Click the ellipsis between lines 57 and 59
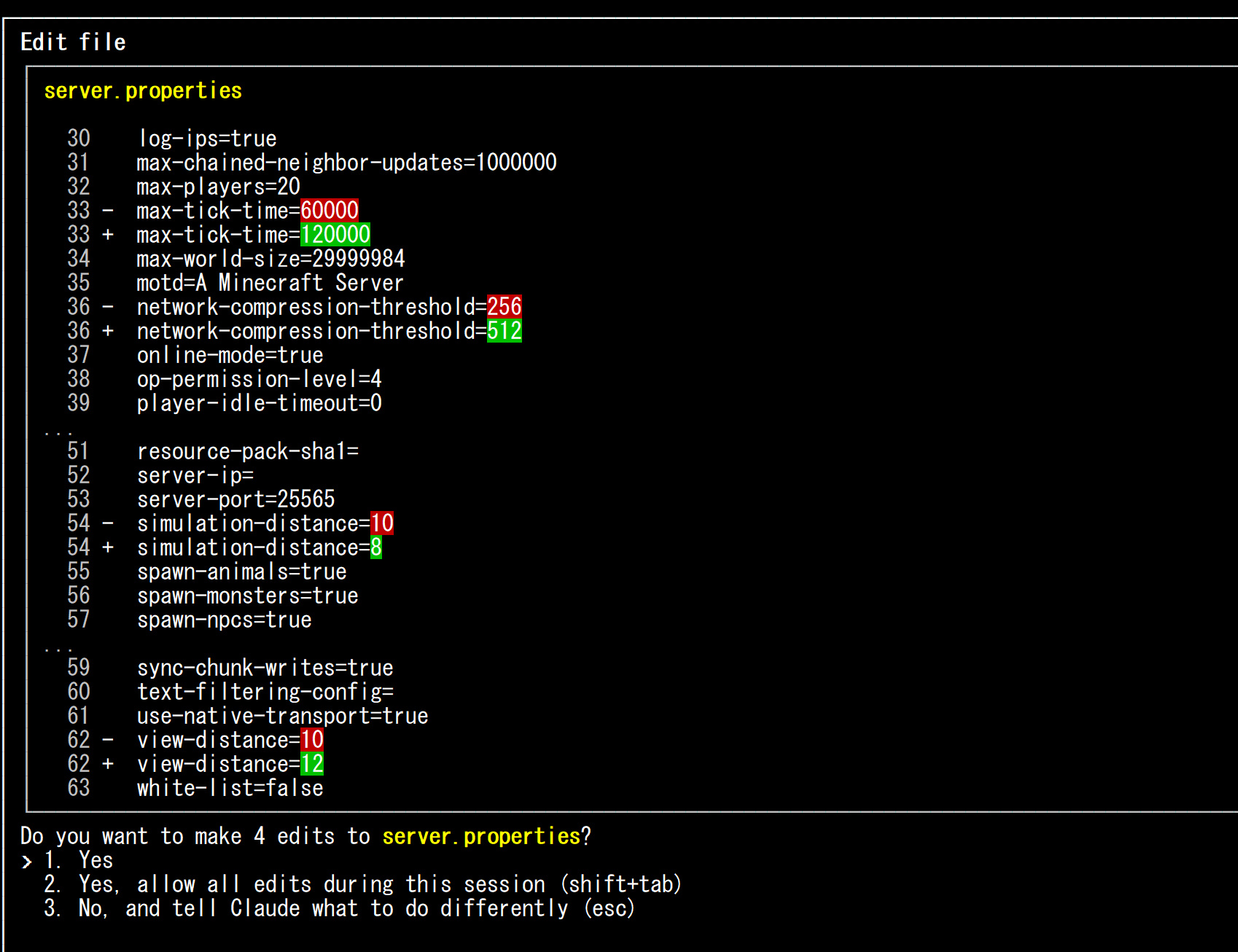The width and height of the screenshot is (1238, 952). 58,648
